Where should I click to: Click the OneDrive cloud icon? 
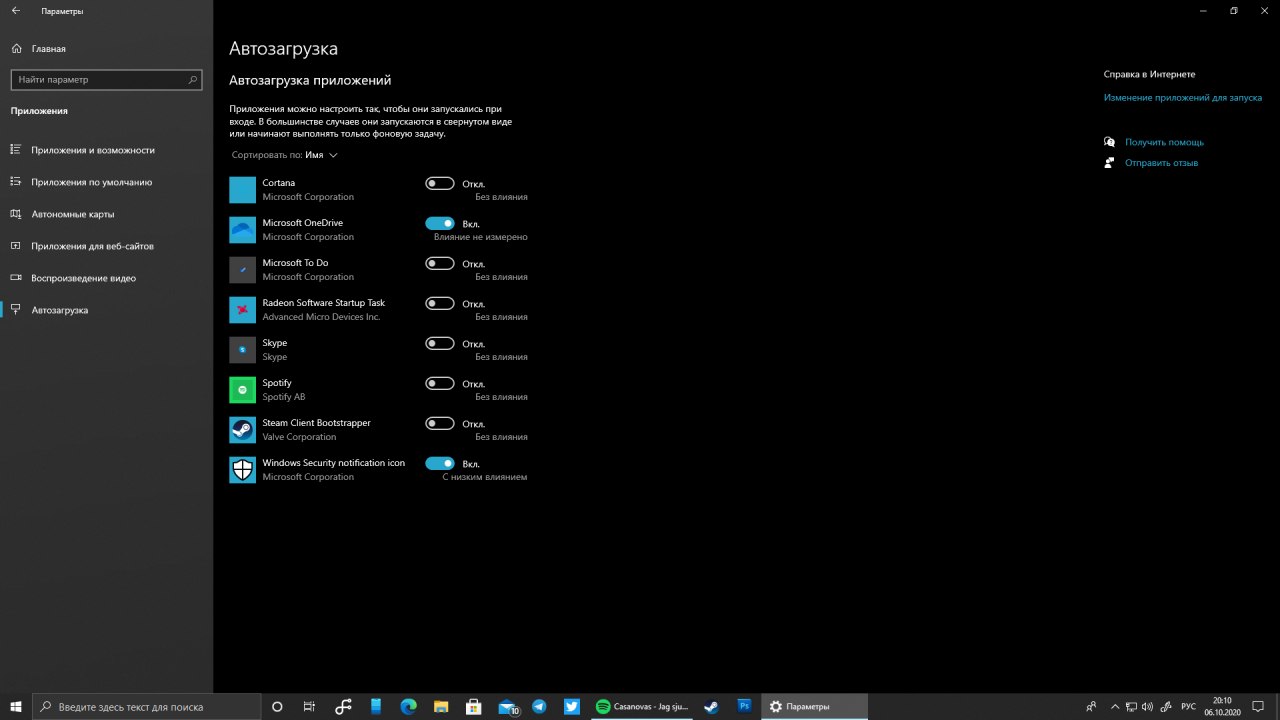coord(242,230)
